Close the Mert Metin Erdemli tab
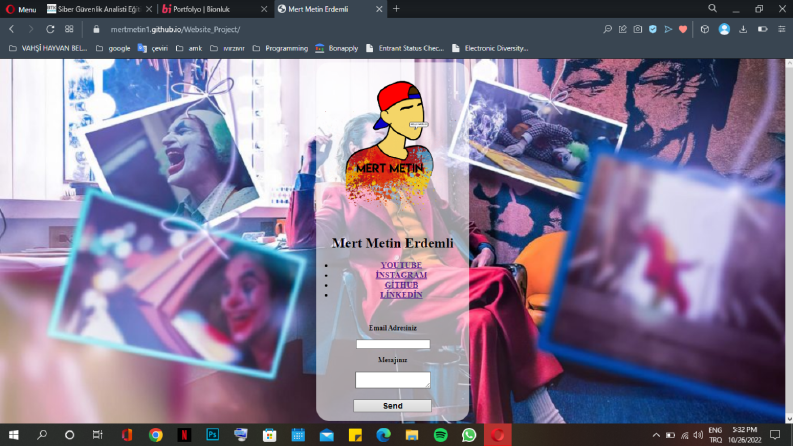The image size is (793, 446). pyautogui.click(x=379, y=9)
